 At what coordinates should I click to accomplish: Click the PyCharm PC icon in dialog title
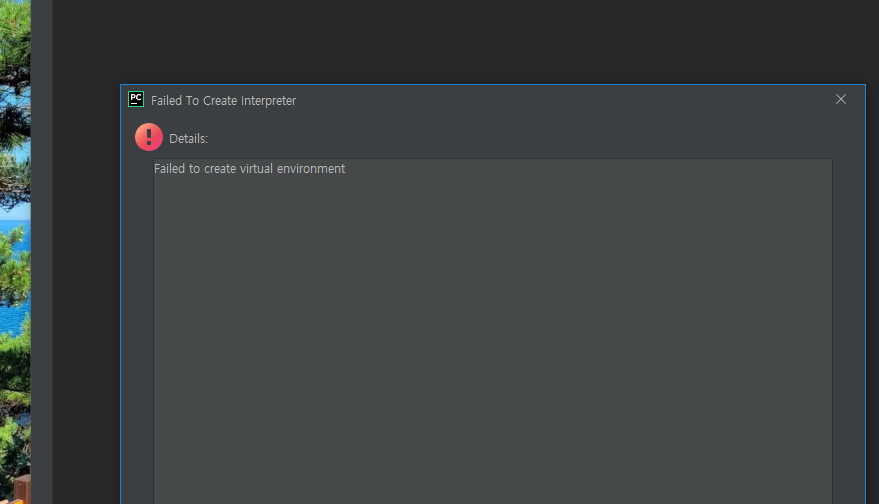[x=136, y=99]
